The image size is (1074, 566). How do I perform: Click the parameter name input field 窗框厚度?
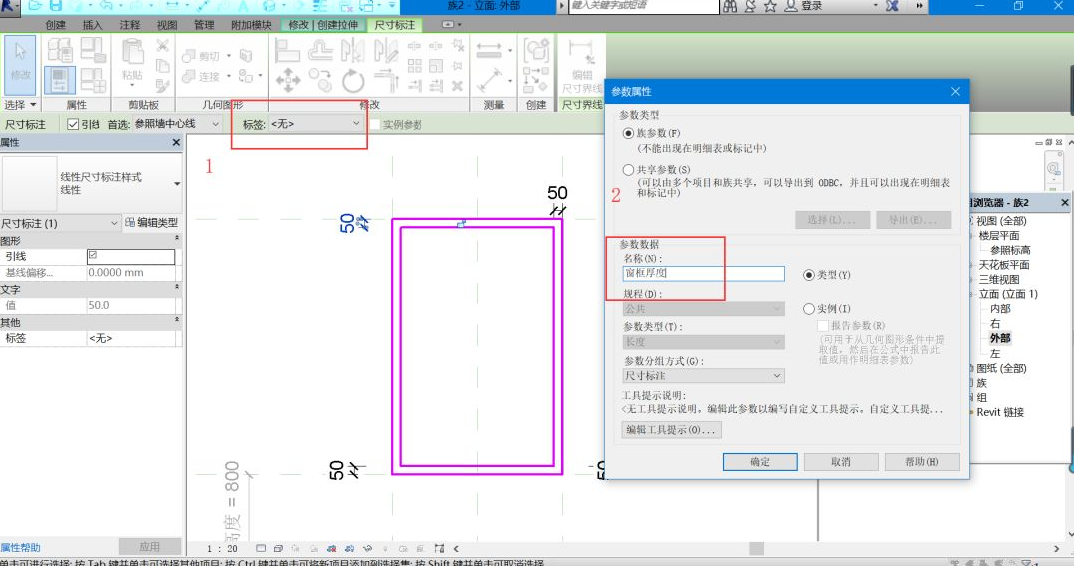pyautogui.click(x=703, y=273)
